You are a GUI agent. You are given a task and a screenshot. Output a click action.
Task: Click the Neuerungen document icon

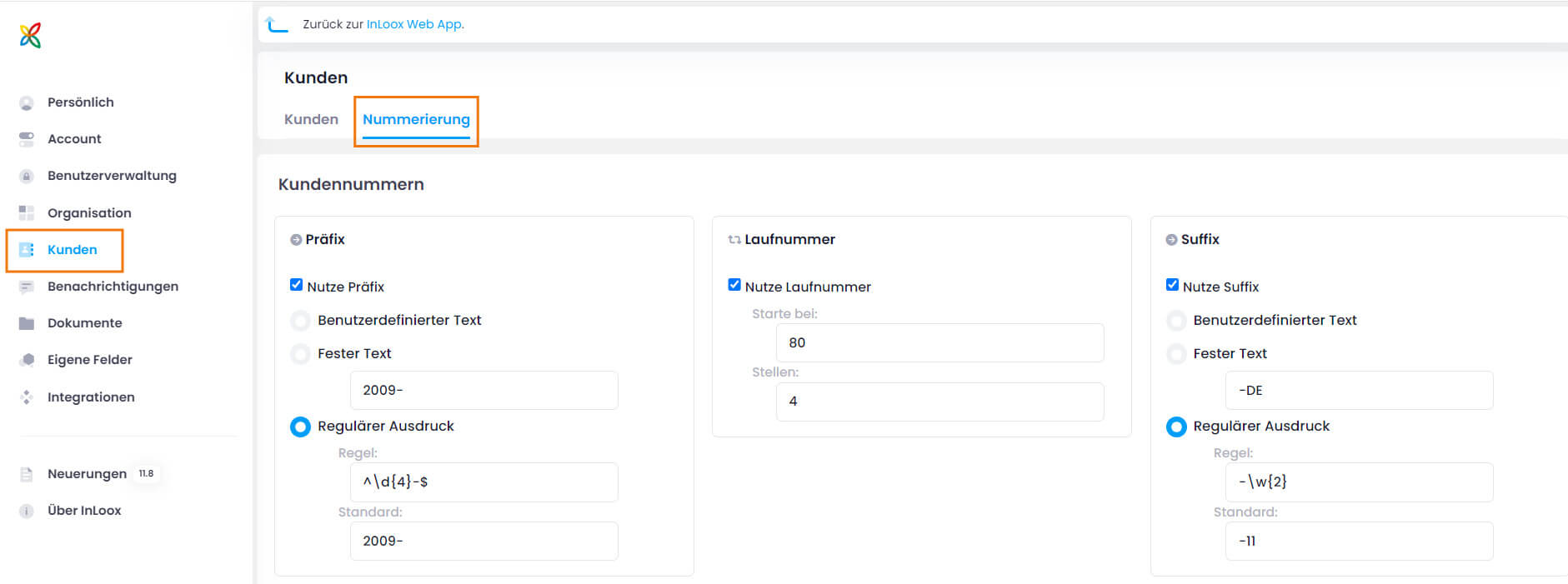click(27, 474)
